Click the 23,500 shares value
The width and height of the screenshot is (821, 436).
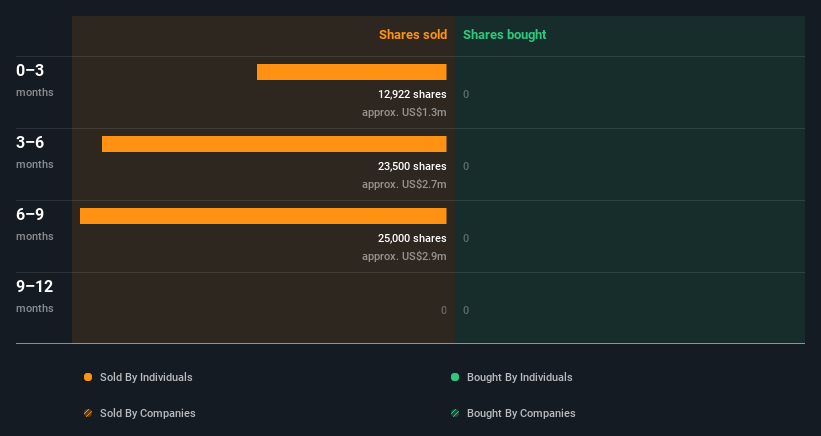coord(413,166)
